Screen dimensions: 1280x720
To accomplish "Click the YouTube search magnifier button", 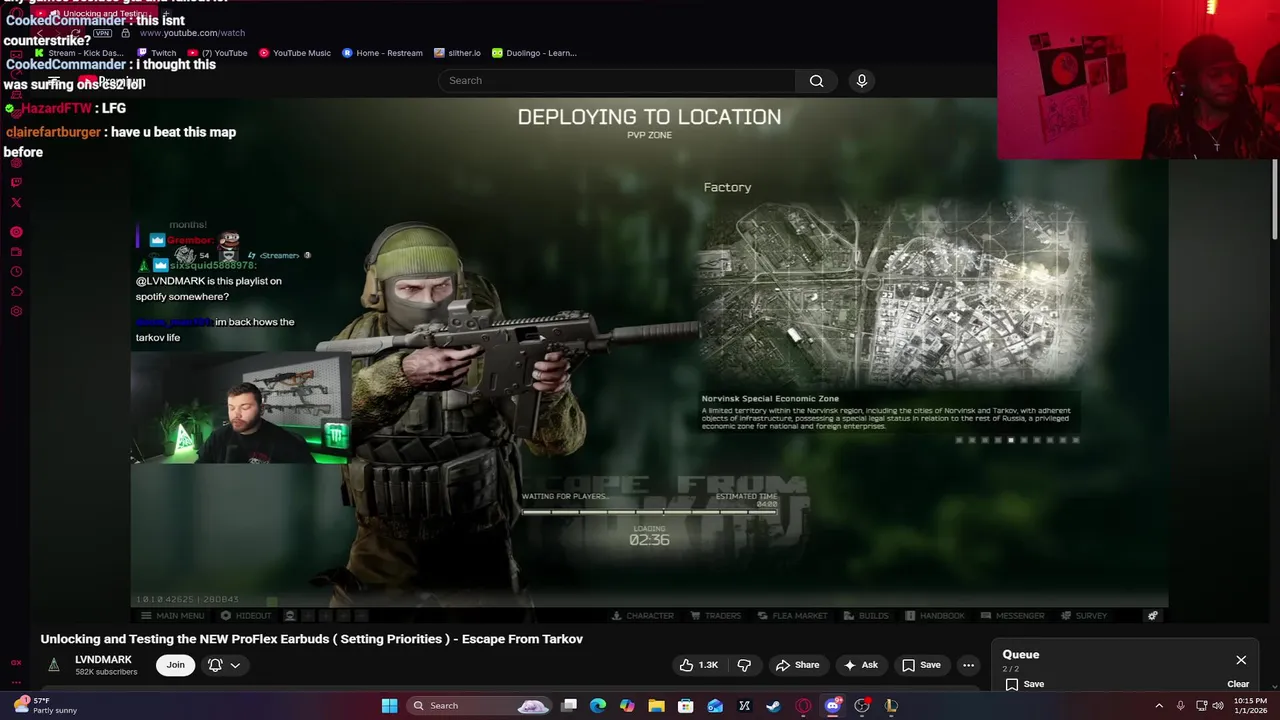I will tap(817, 81).
